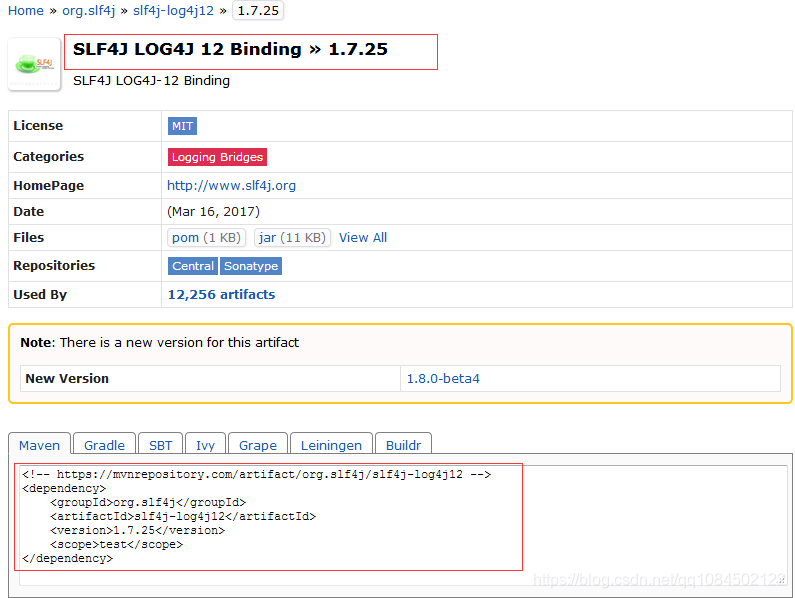
Task: Switch to the Buildr tab
Action: [403, 445]
